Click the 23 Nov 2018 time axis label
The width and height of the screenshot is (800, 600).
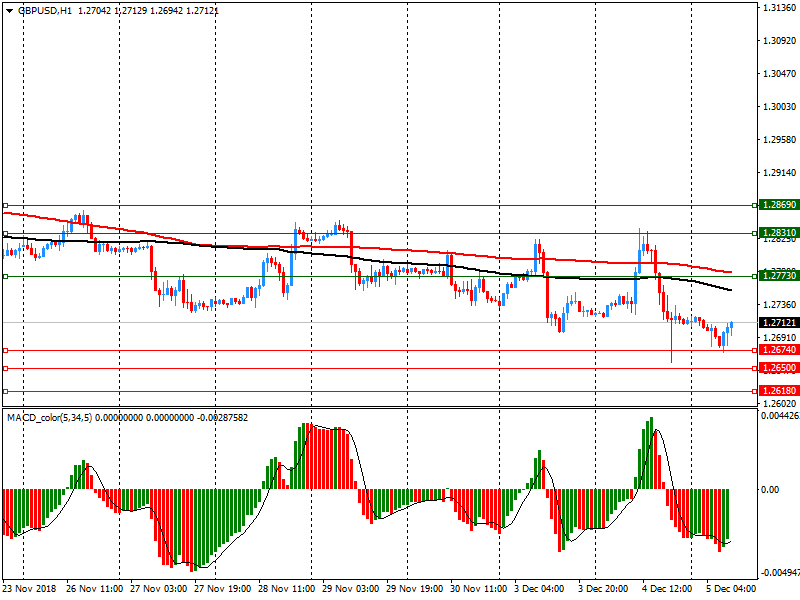(x=28, y=590)
